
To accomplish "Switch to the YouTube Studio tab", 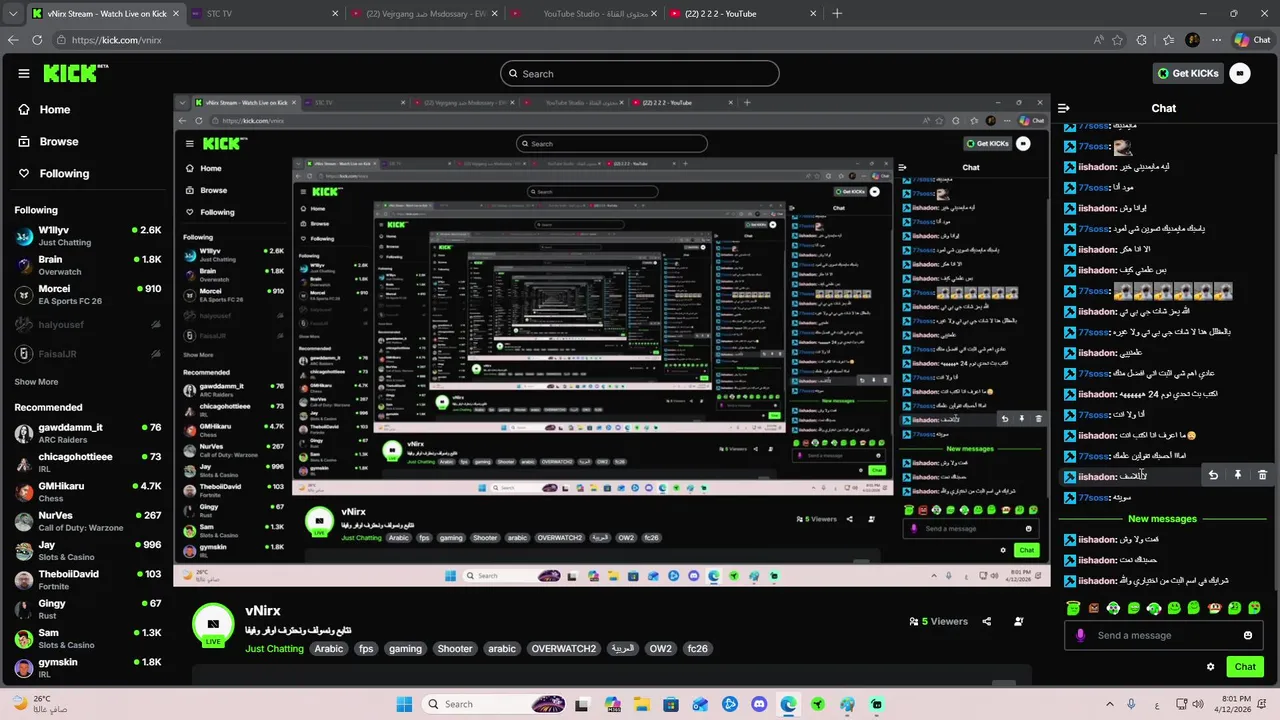I will (x=584, y=14).
